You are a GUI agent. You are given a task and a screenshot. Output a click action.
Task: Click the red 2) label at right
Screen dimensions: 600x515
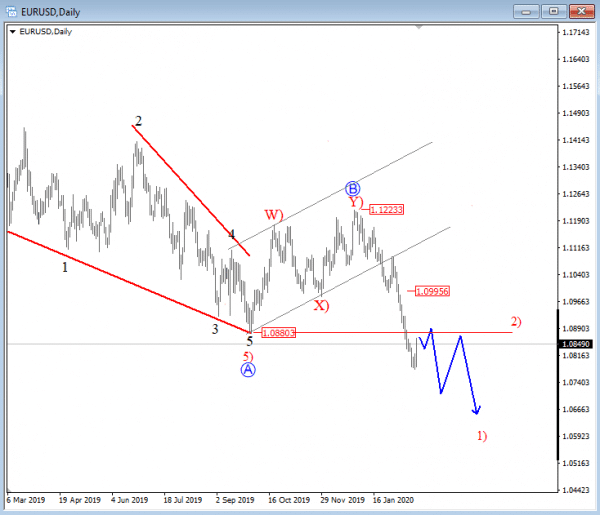click(x=516, y=321)
